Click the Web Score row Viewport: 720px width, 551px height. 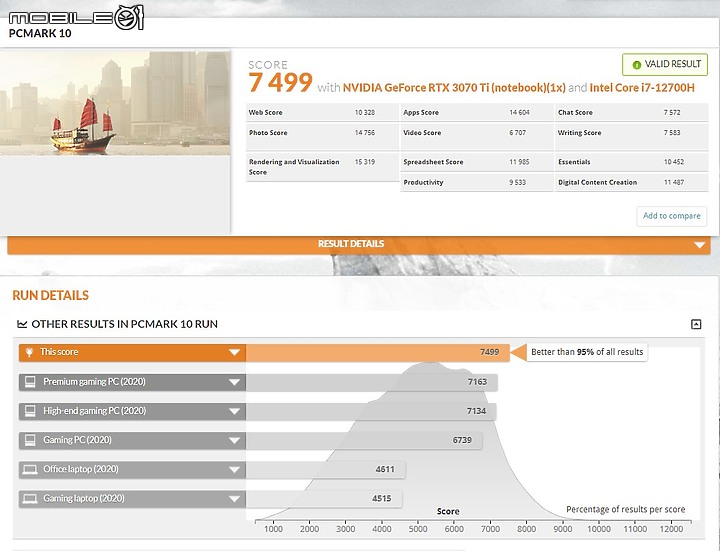click(x=322, y=112)
